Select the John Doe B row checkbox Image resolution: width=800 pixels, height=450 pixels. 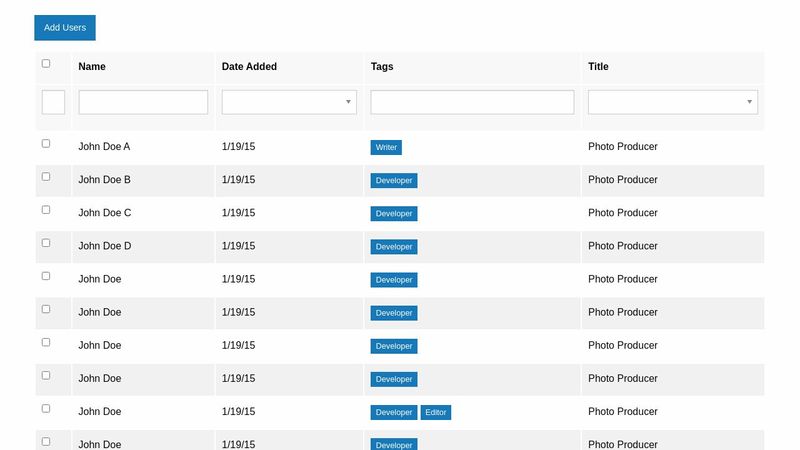46,177
